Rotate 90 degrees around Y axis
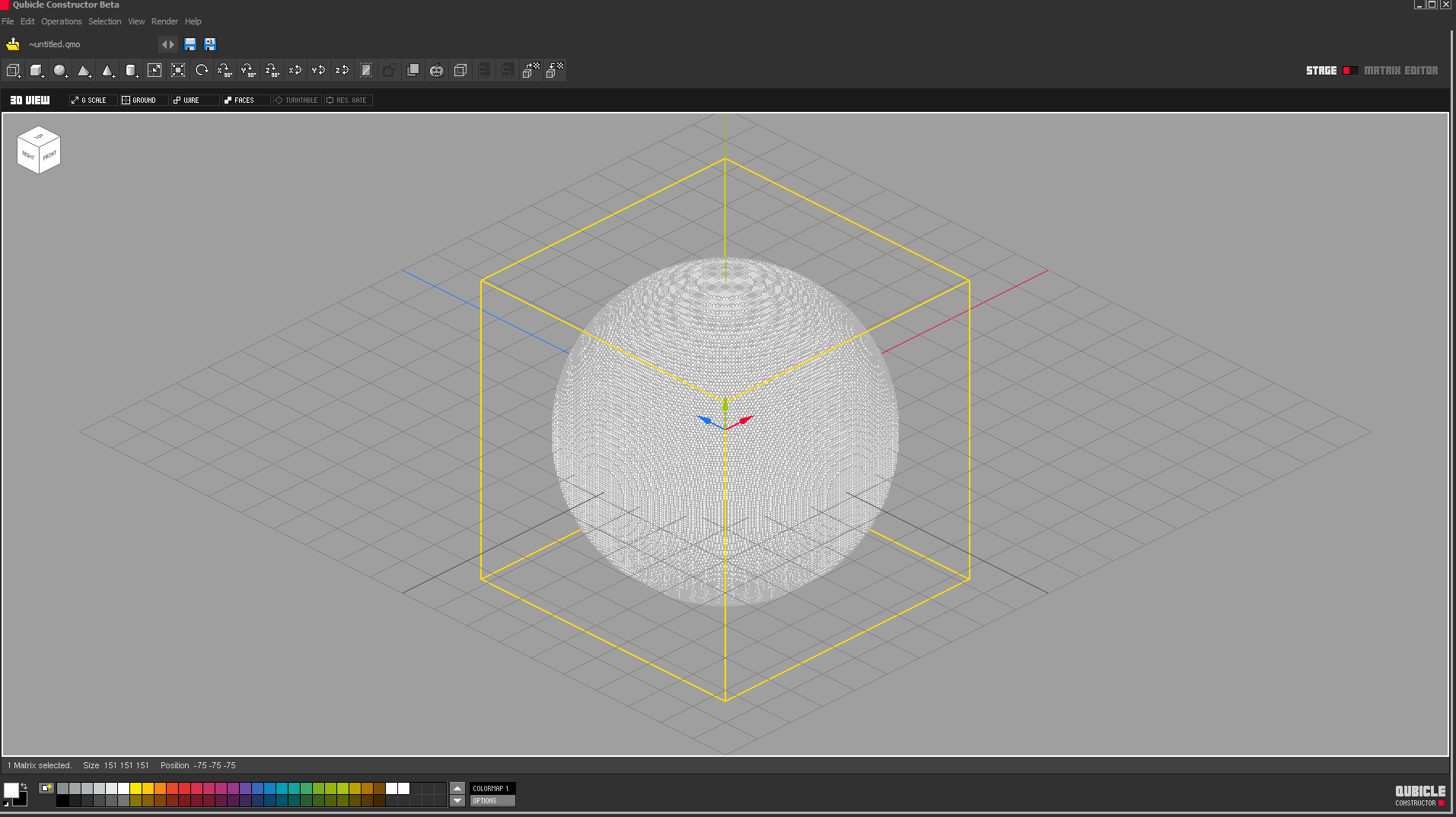1456x817 pixels. coord(249,71)
